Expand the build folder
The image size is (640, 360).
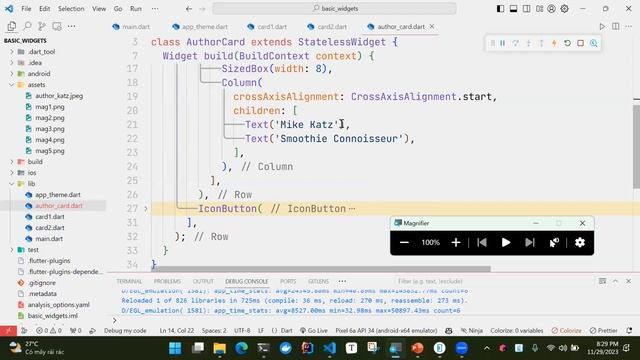point(12,162)
